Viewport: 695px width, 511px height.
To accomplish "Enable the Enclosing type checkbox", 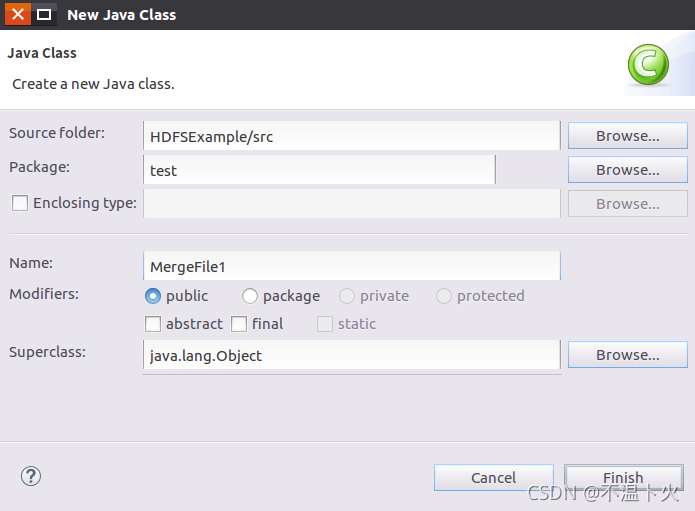I will (20, 203).
